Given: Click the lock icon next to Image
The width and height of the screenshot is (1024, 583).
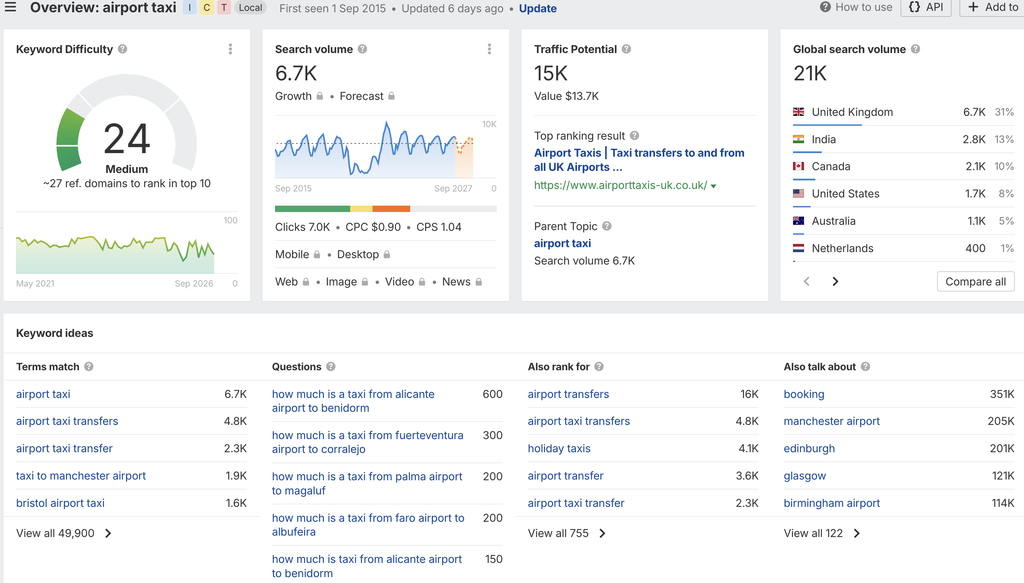Looking at the screenshot, I should coord(365,282).
